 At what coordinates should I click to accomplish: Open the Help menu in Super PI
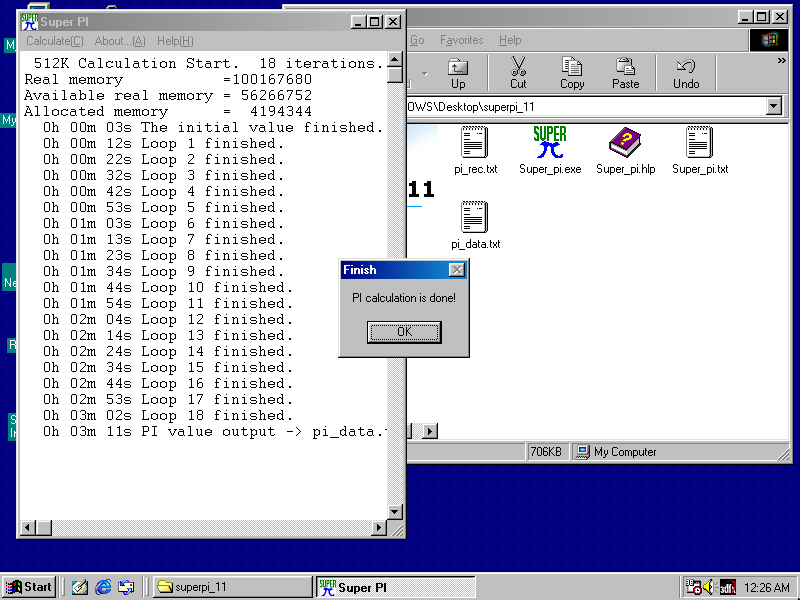(x=175, y=41)
